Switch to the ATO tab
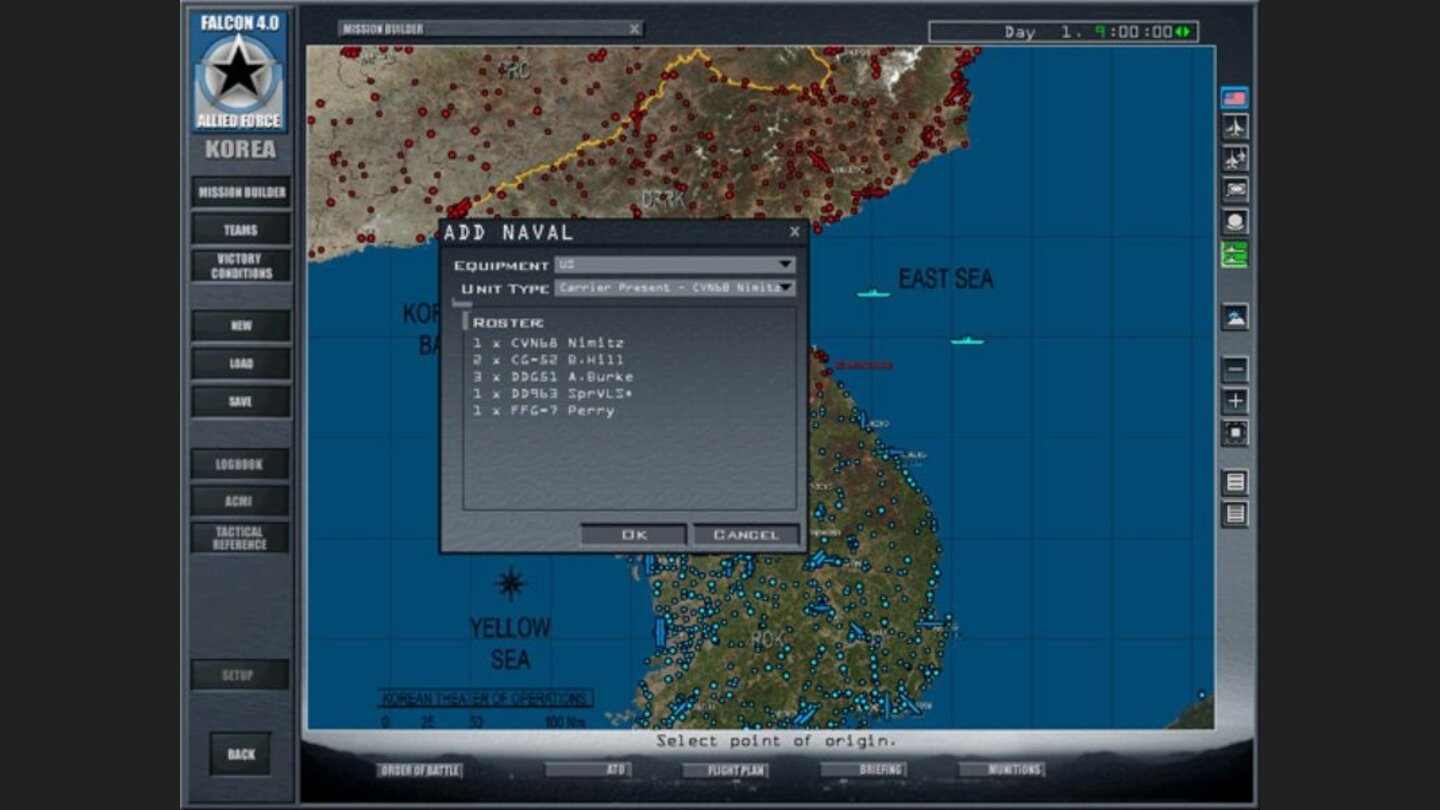This screenshot has height=810, width=1440. pos(588,770)
